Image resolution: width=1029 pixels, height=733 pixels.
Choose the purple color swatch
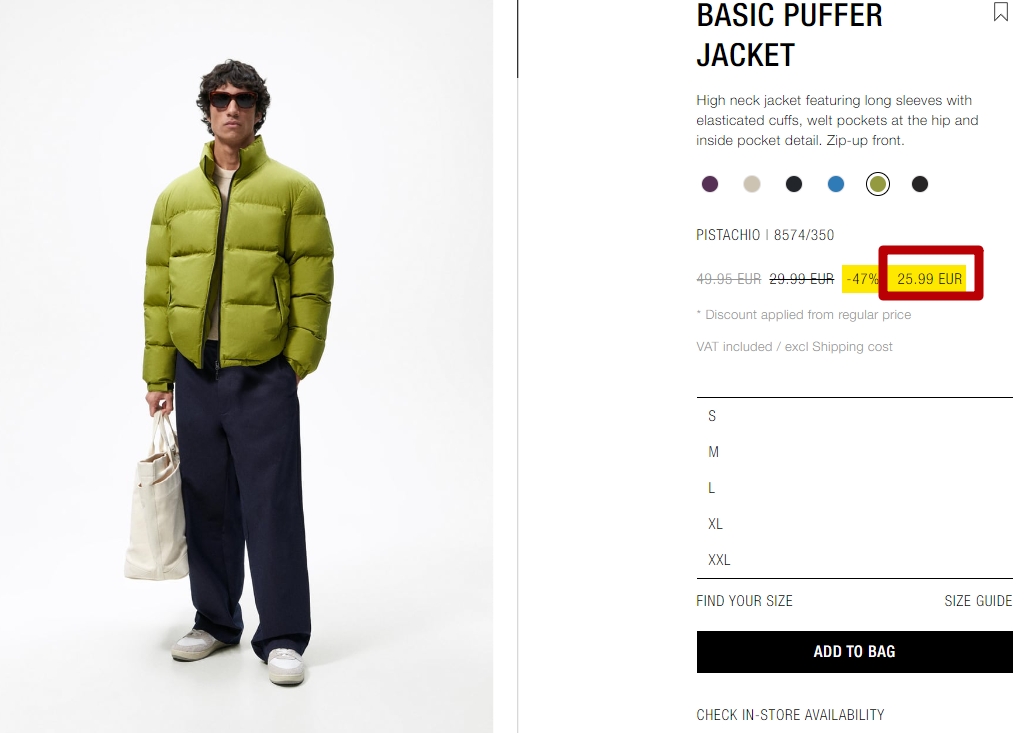pyautogui.click(x=709, y=184)
